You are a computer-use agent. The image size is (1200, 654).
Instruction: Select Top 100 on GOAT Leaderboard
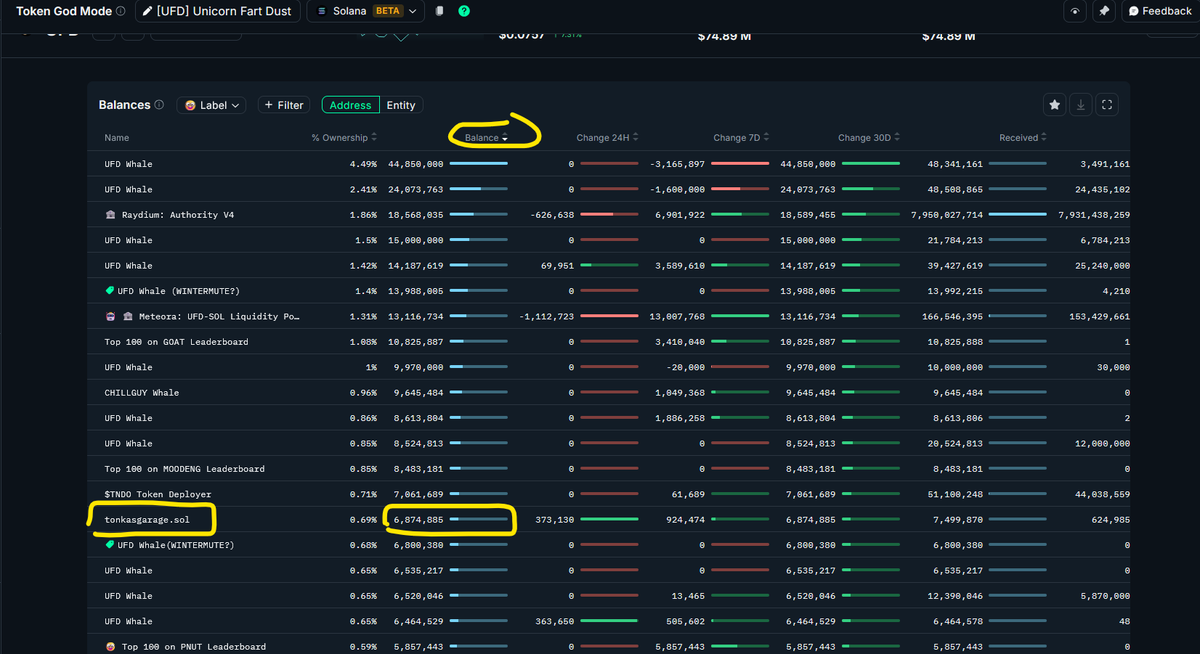(176, 342)
